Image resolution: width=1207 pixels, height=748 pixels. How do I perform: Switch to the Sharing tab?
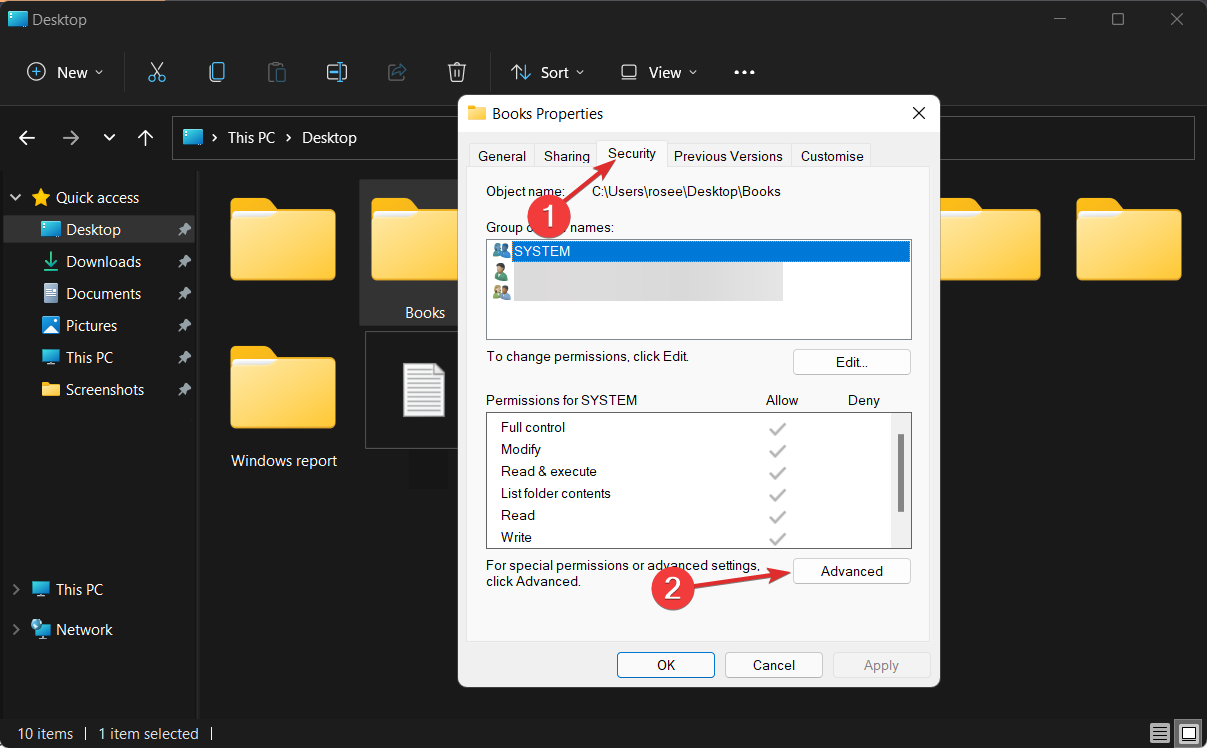(x=566, y=156)
